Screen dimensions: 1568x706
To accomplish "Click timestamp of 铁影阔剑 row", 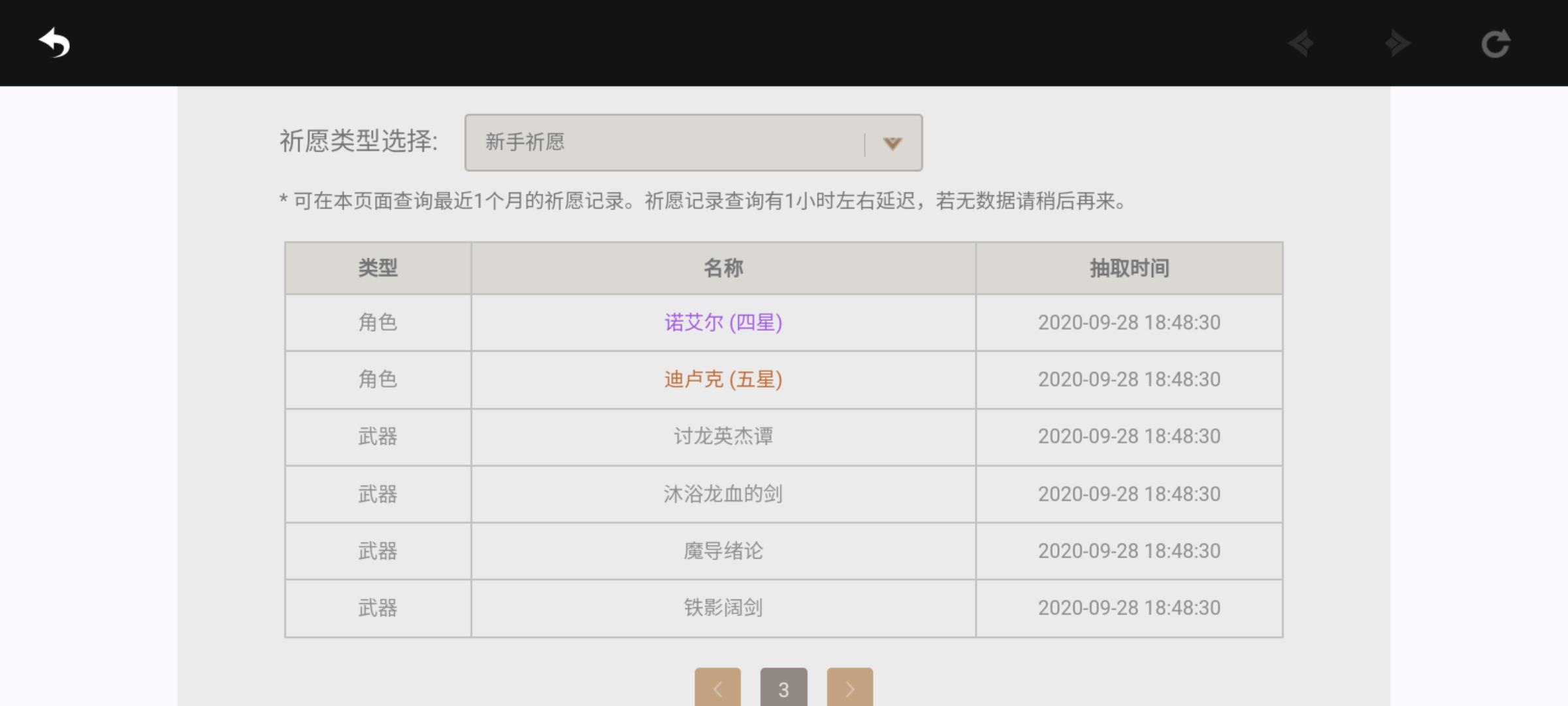I will pos(1129,608).
